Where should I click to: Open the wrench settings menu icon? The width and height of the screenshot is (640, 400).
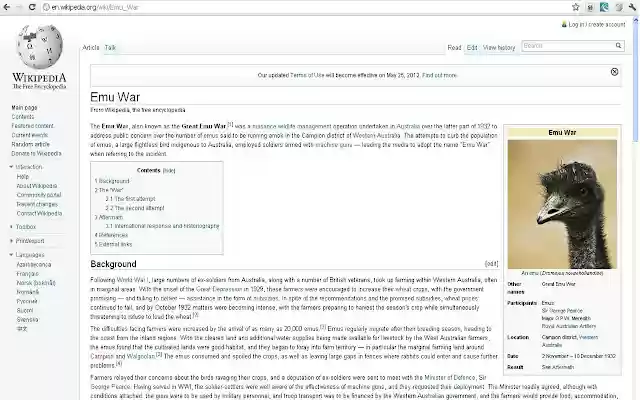[633, 7]
